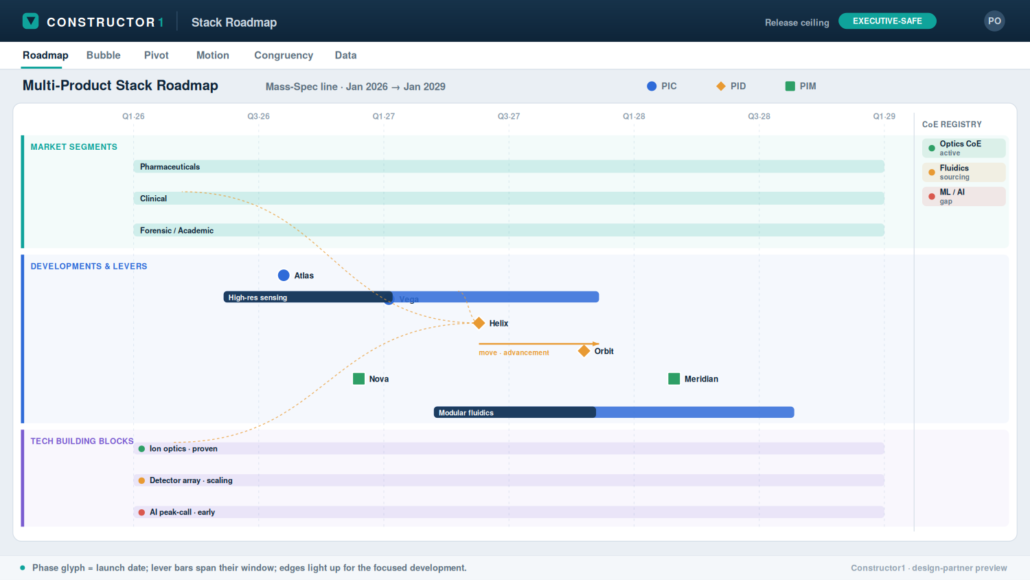Open the ML / AI gap registry card
Viewport: 1030px width, 580px height.
[x=964, y=196]
